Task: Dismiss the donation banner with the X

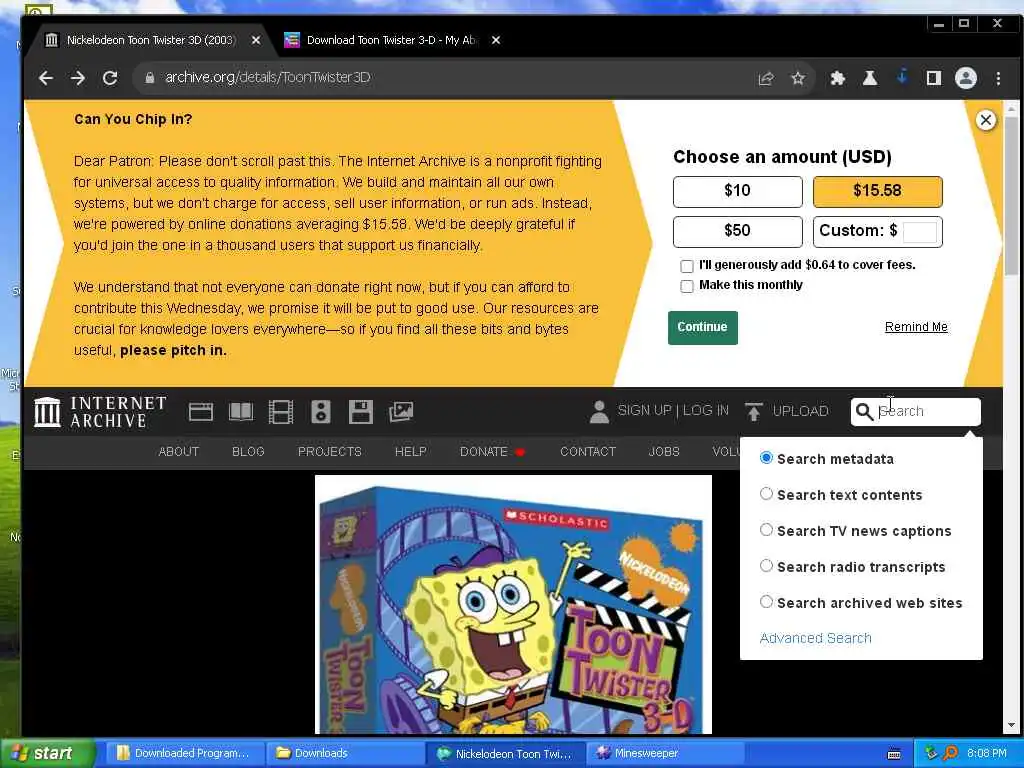Action: pos(986,120)
